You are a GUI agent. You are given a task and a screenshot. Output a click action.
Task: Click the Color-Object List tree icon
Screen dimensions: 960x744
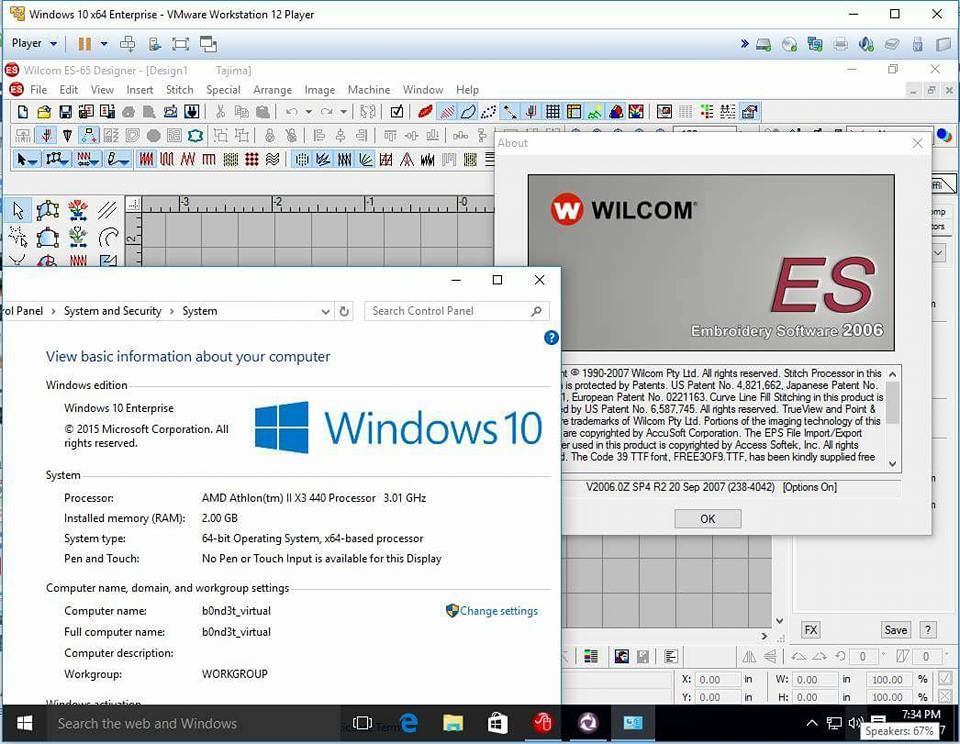click(707, 111)
